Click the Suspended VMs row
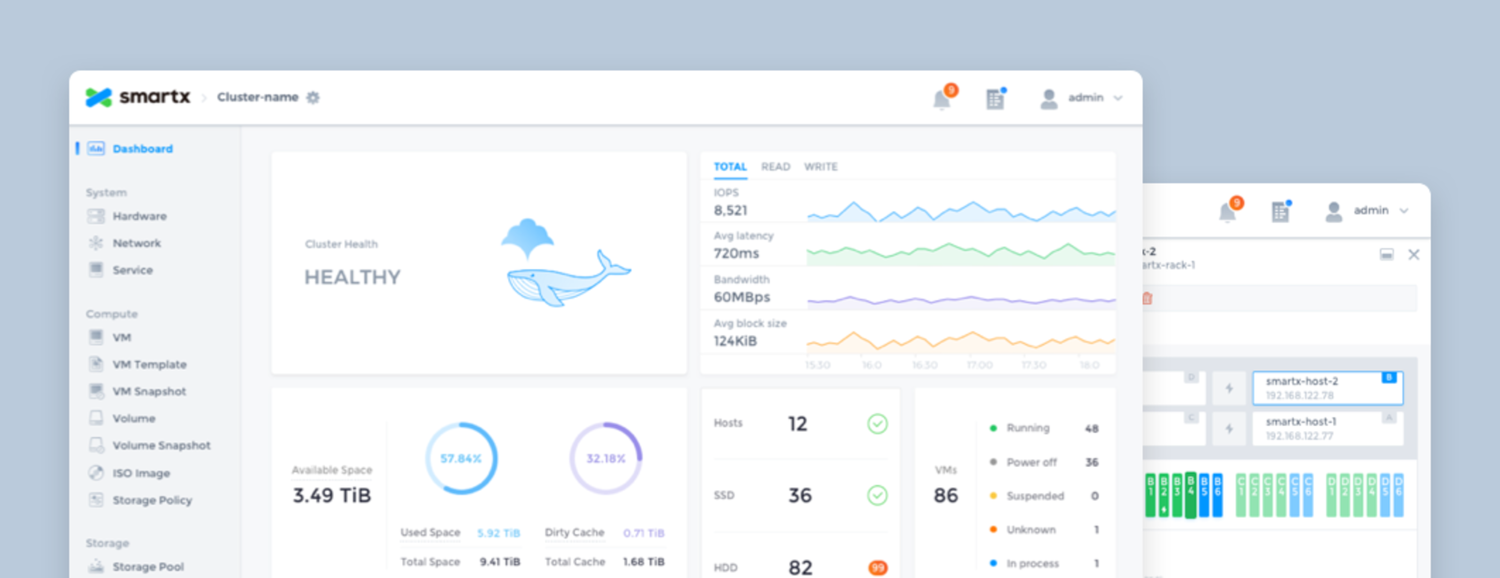 (1044, 496)
